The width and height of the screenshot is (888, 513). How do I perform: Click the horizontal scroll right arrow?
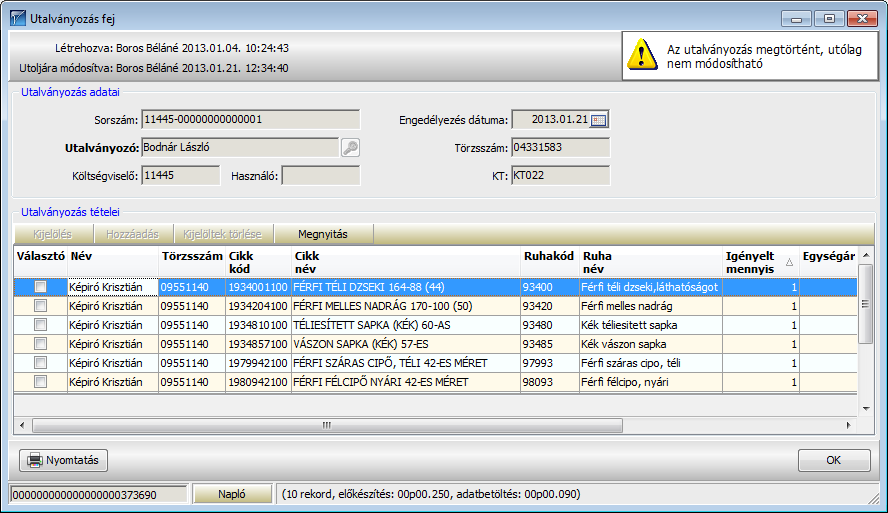pyautogui.click(x=848, y=425)
